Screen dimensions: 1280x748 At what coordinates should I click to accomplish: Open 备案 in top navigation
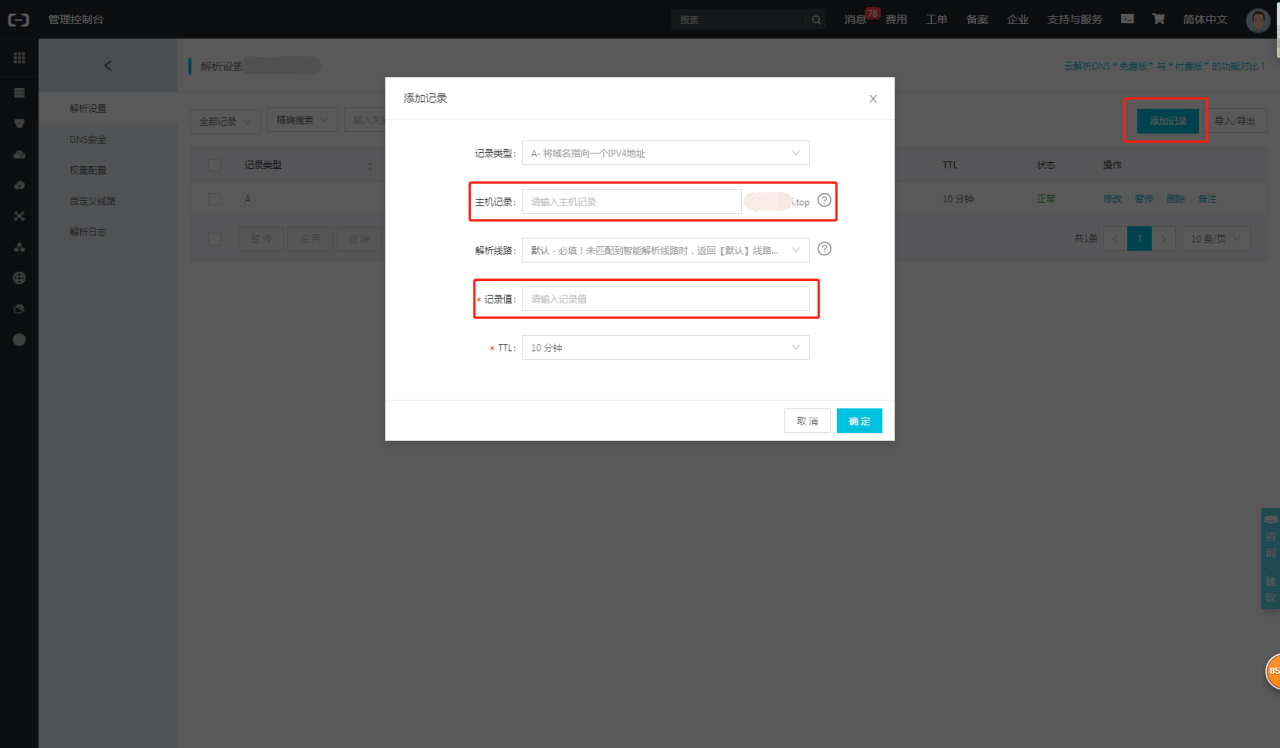click(x=977, y=19)
